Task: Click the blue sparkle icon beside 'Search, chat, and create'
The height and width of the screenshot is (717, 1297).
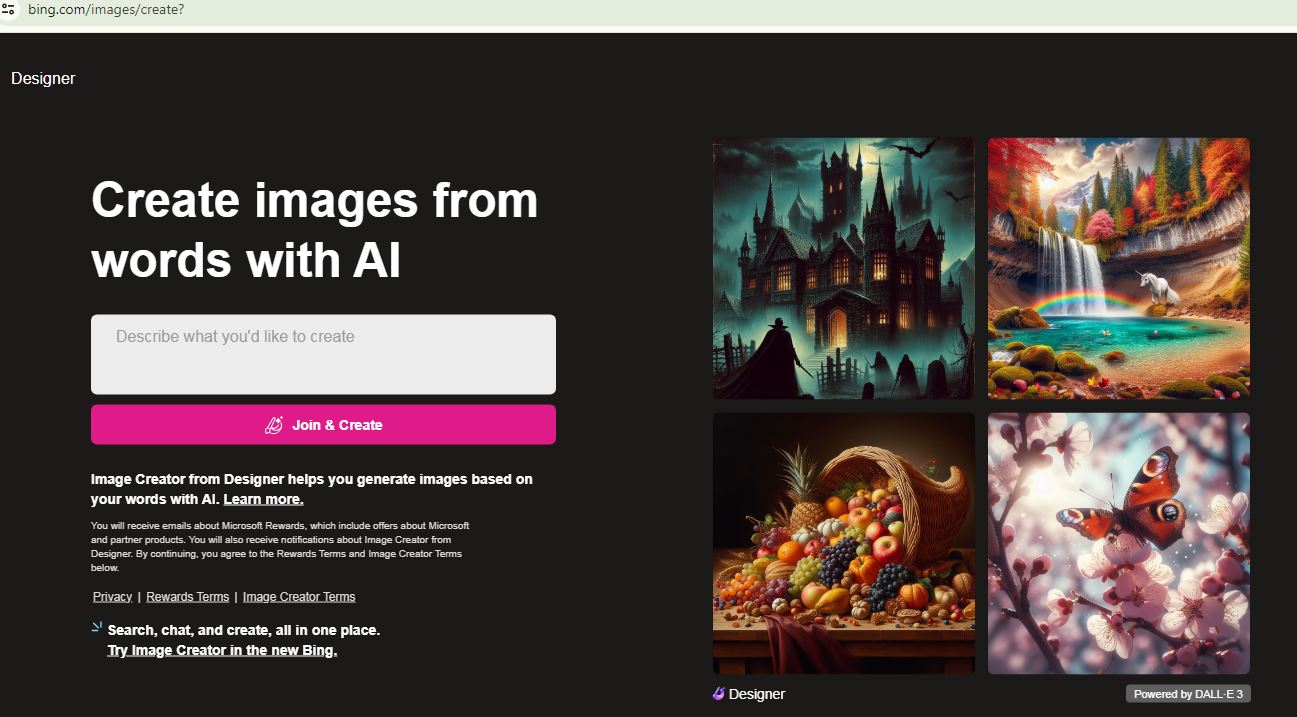Action: pos(97,628)
